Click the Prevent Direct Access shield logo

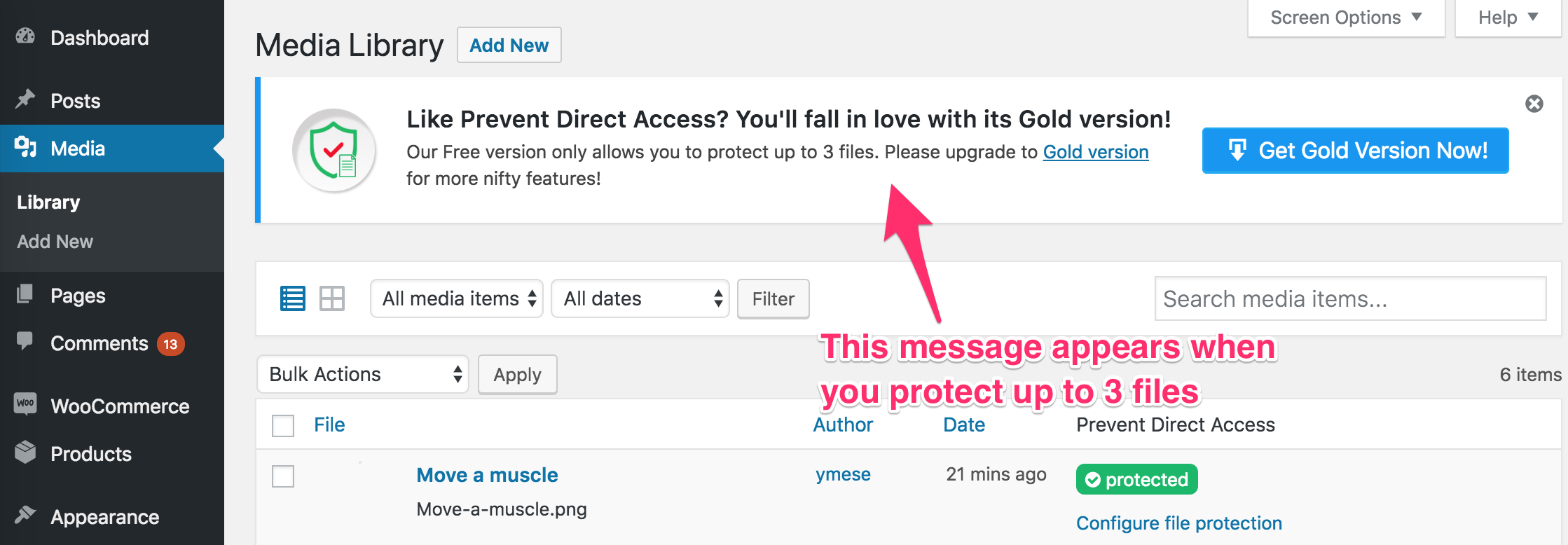click(x=334, y=150)
